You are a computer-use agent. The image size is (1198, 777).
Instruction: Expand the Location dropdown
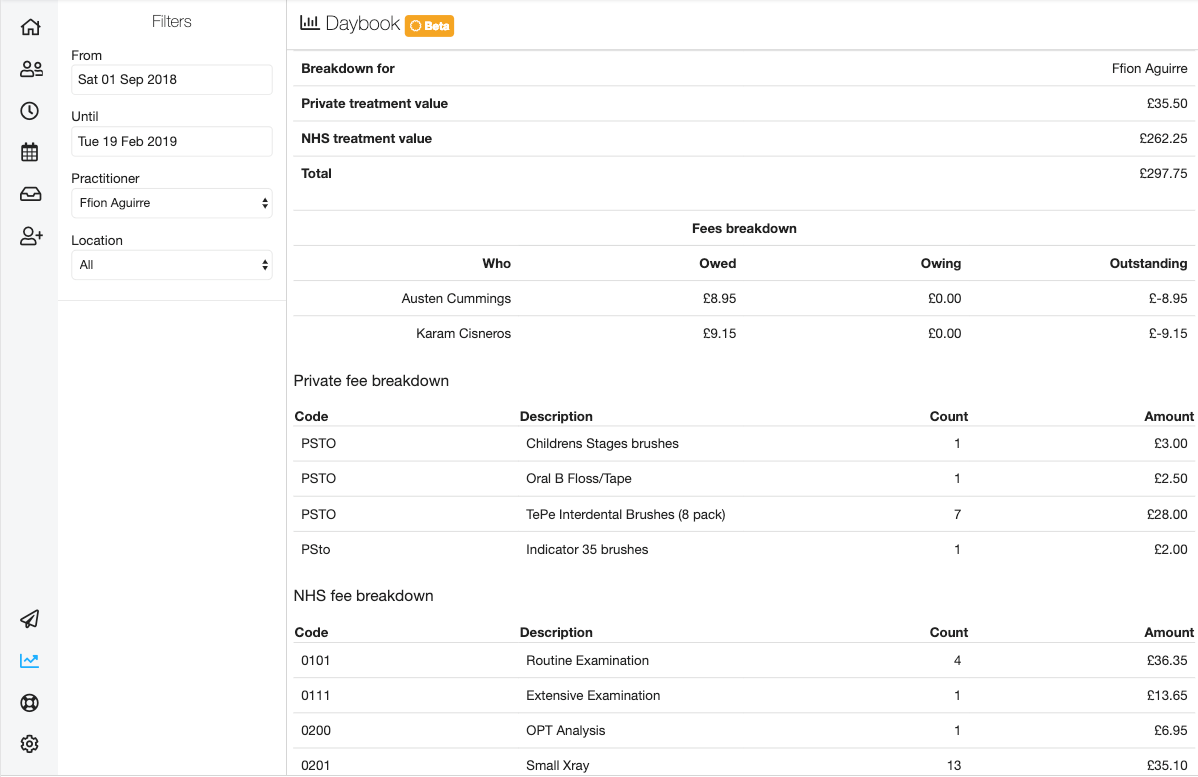172,265
